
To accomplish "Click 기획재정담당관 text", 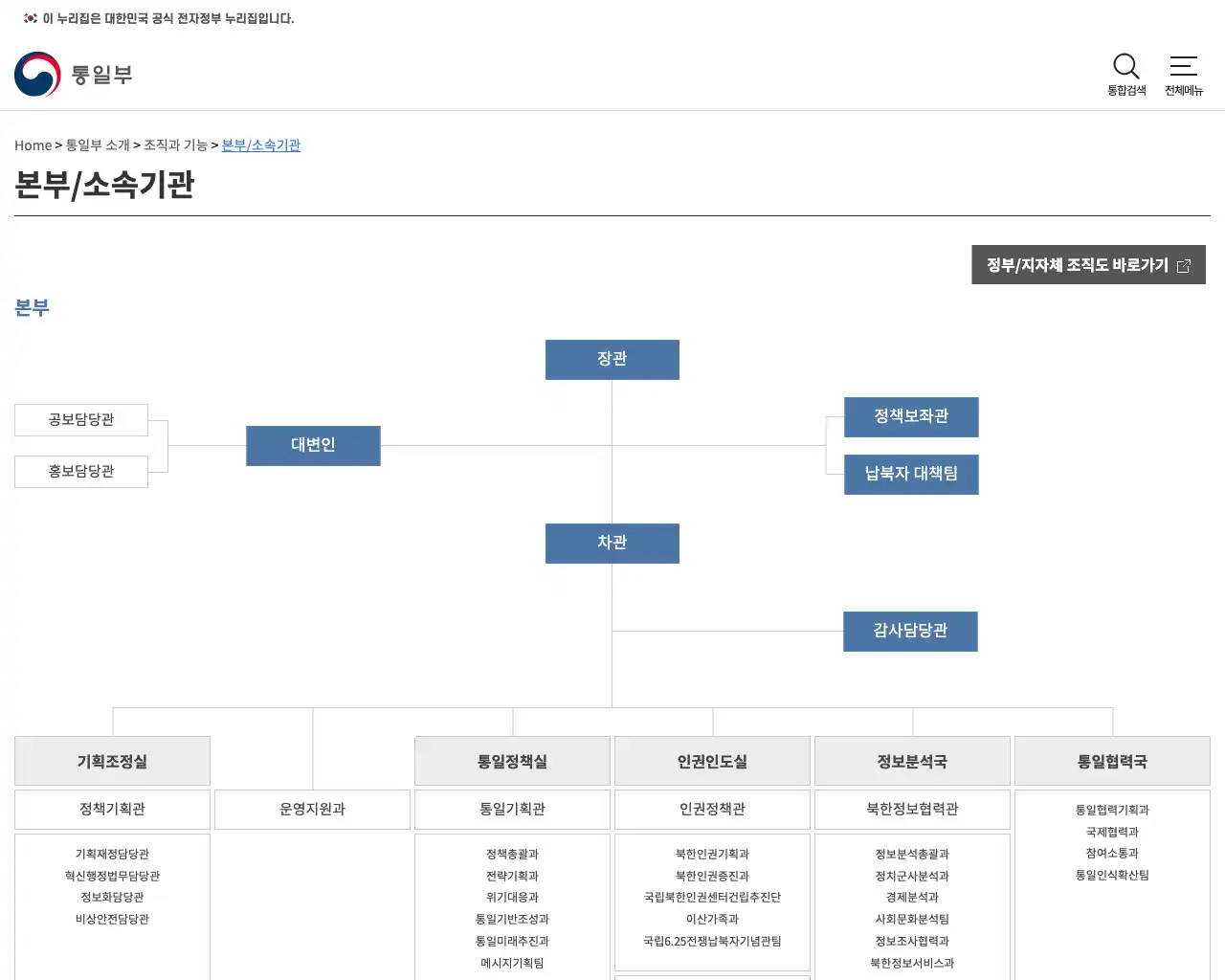I will [x=112, y=854].
